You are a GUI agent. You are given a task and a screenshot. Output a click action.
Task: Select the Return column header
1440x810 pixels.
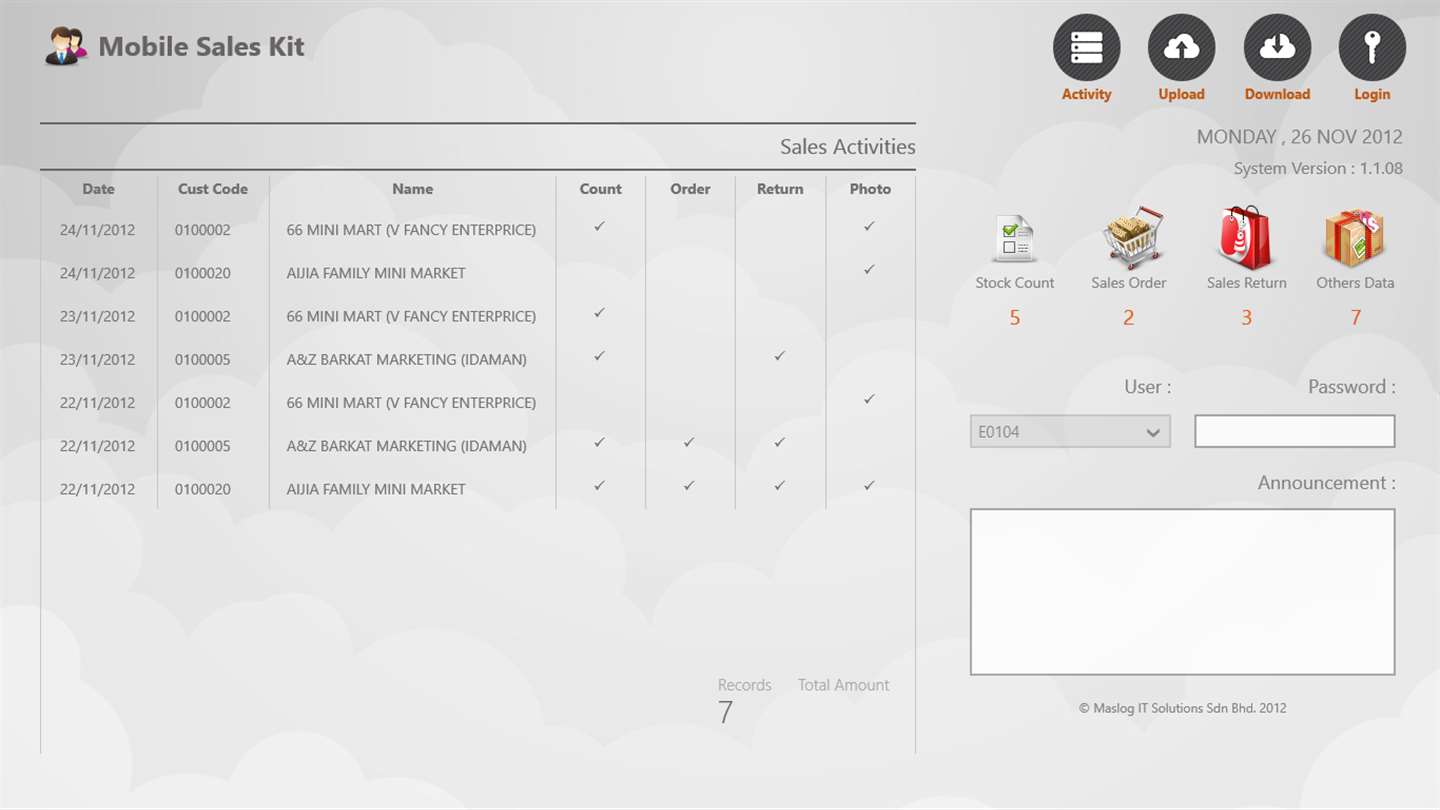[x=780, y=188]
